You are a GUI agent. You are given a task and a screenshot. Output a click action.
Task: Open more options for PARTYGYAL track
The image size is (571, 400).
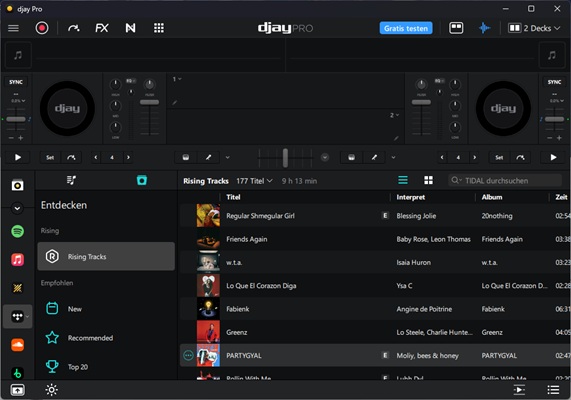(188, 355)
